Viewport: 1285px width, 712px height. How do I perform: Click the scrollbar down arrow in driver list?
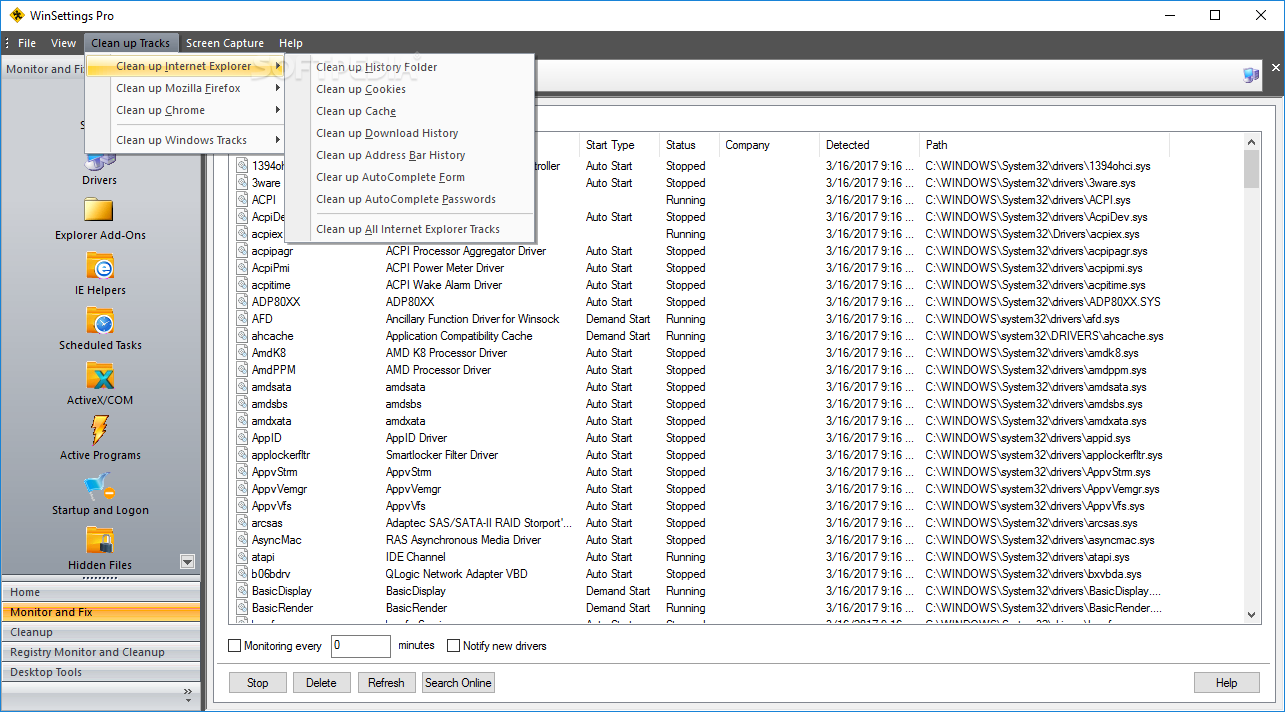click(x=1251, y=615)
